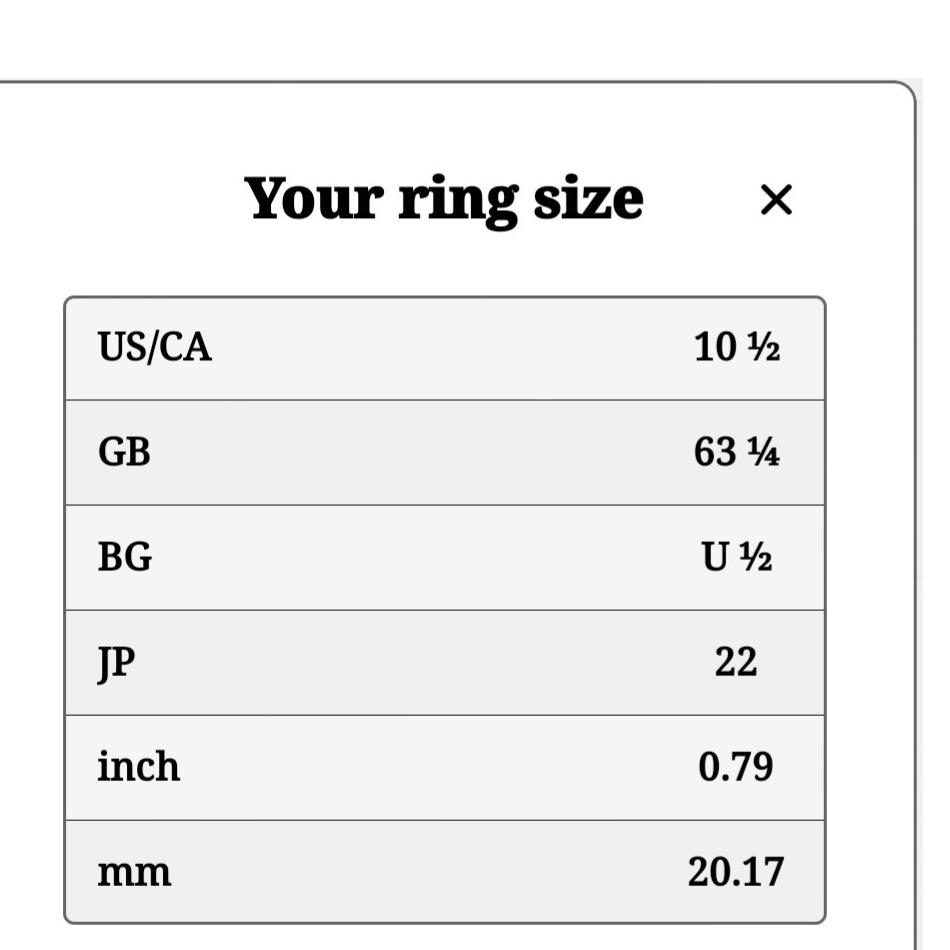Select the US/CA row label
This screenshot has height=950, width=950.
154,347
